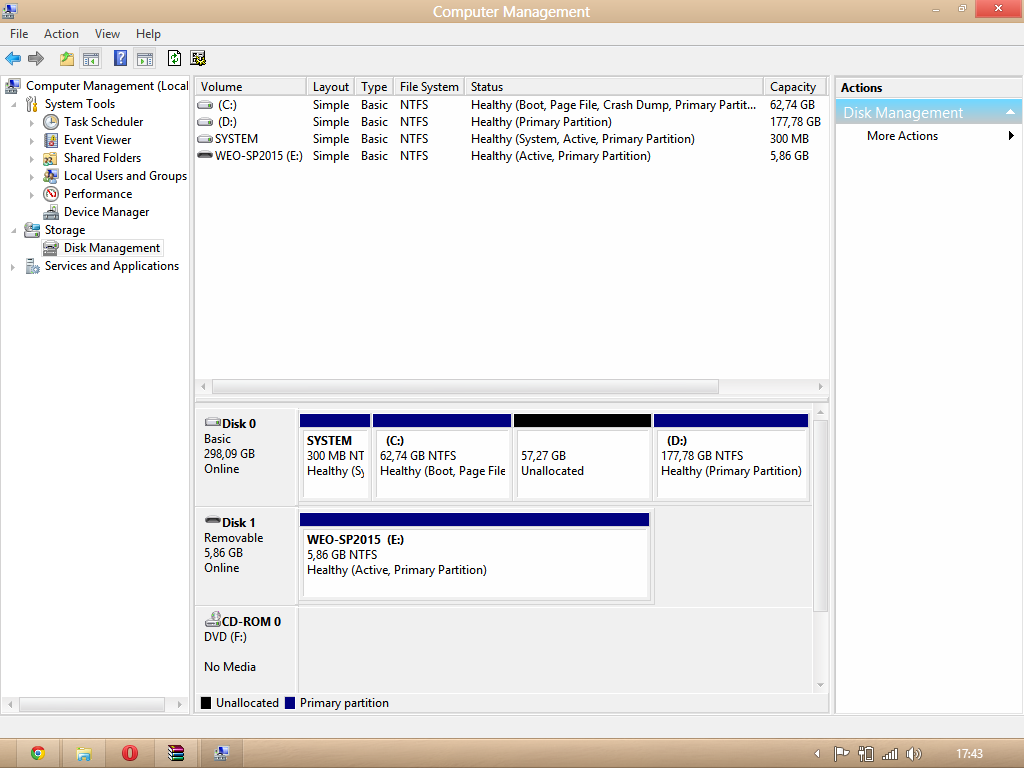Toggle Show/Hide Console Tree toolbar icon
The image size is (1024, 768).
[x=91, y=59]
